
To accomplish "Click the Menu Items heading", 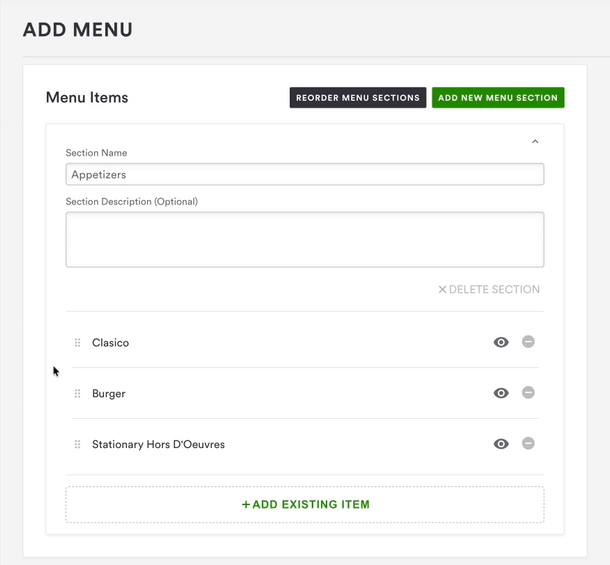I will pos(87,98).
